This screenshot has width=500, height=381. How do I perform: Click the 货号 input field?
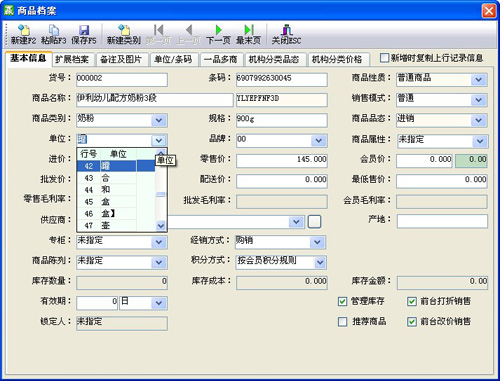click(122, 80)
